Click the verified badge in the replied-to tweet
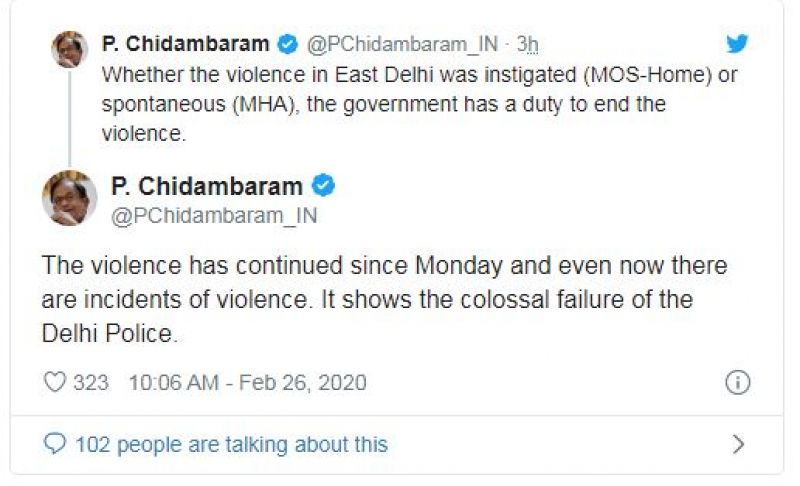The image size is (800, 486). point(286,44)
